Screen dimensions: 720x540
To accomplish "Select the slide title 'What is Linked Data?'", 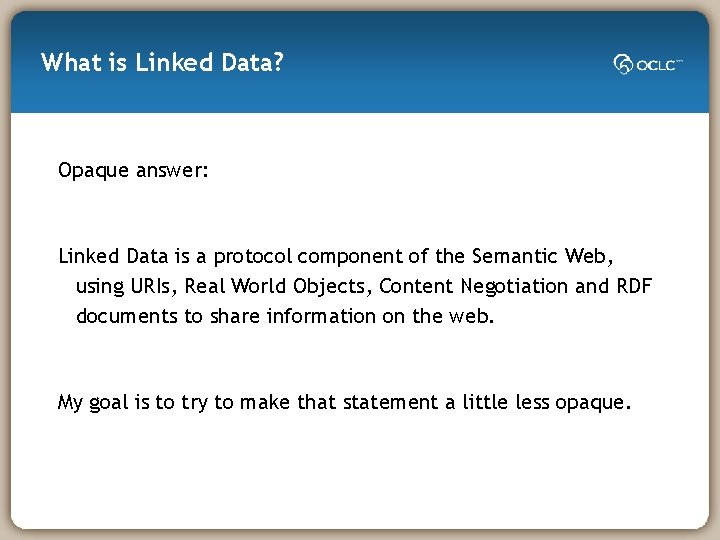I will pyautogui.click(x=162, y=62).
